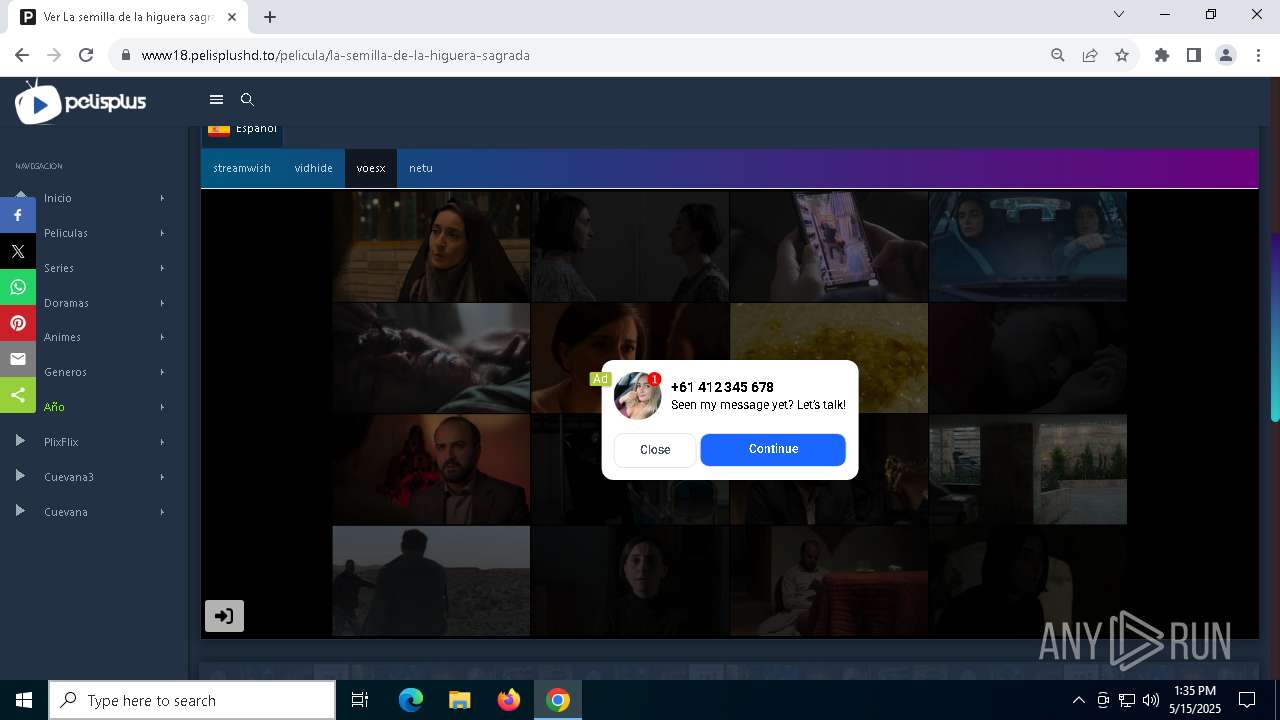
Task: Open a new browser tab
Action: 270,17
